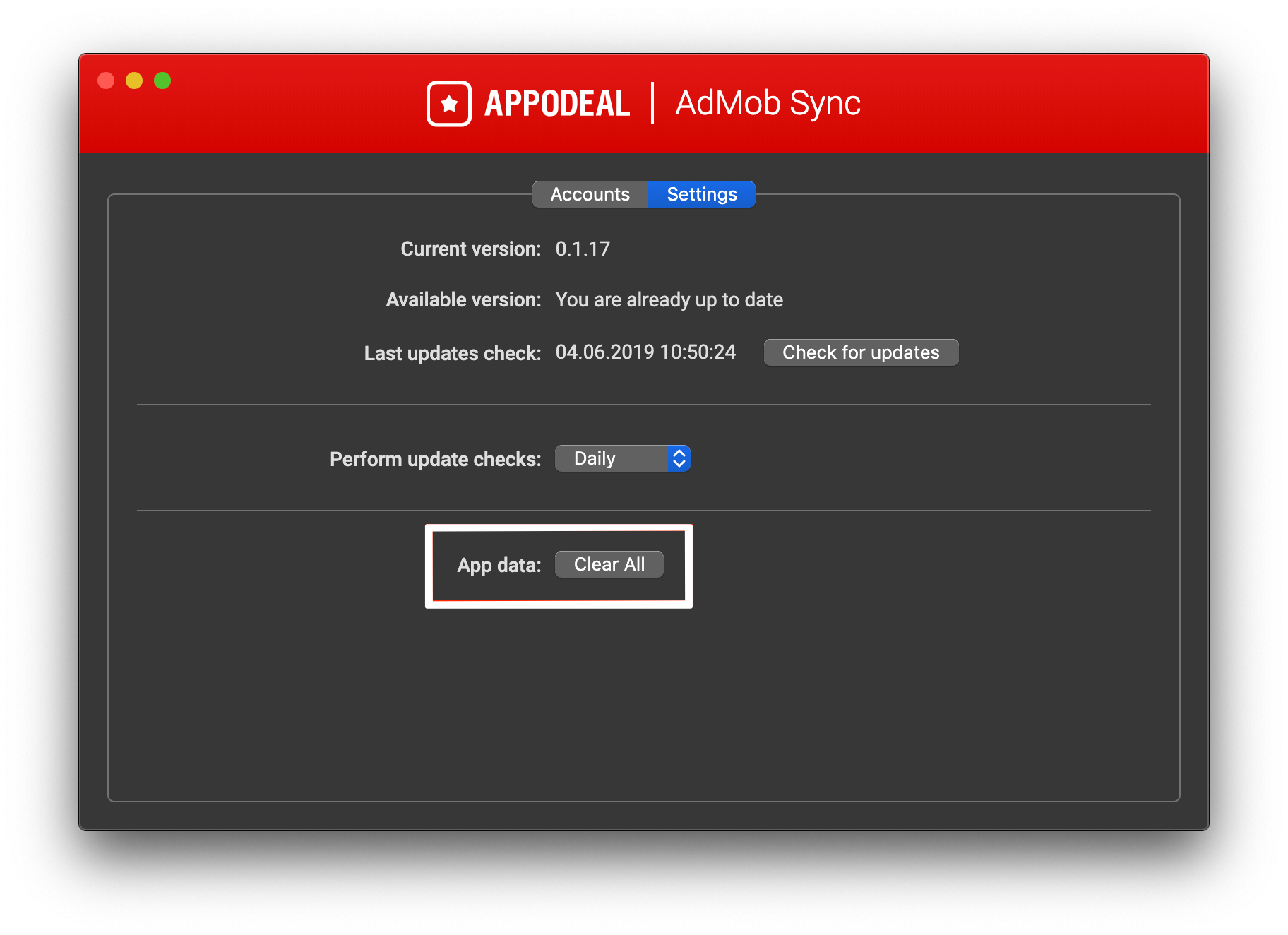The height and width of the screenshot is (935, 1288).
Task: Click the 'Perform update checks' label
Action: [435, 459]
